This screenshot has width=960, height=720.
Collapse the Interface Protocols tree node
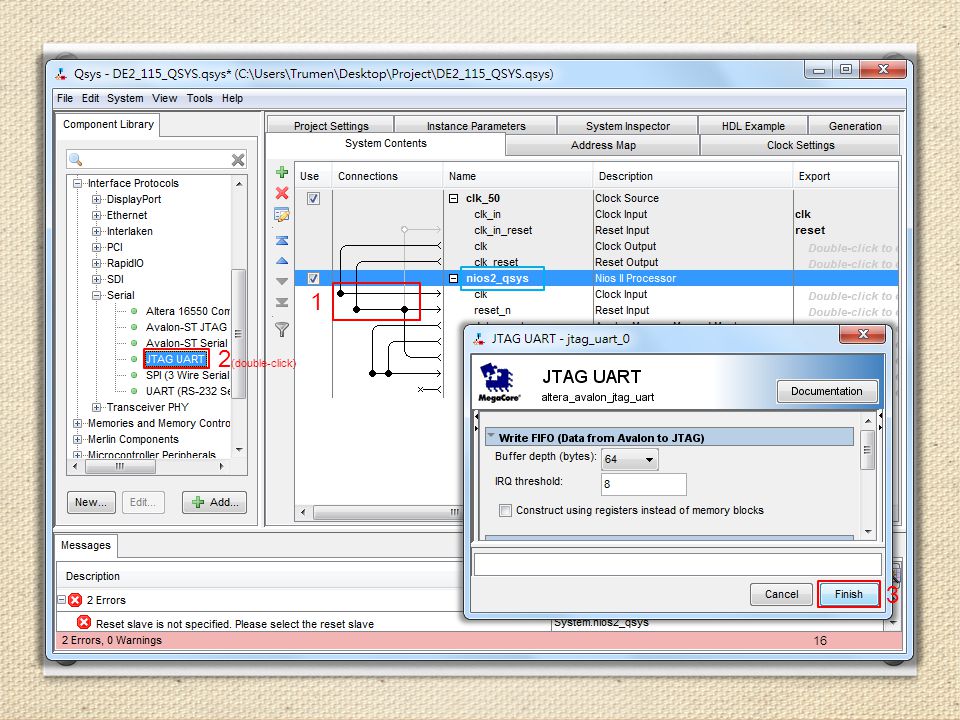77,183
